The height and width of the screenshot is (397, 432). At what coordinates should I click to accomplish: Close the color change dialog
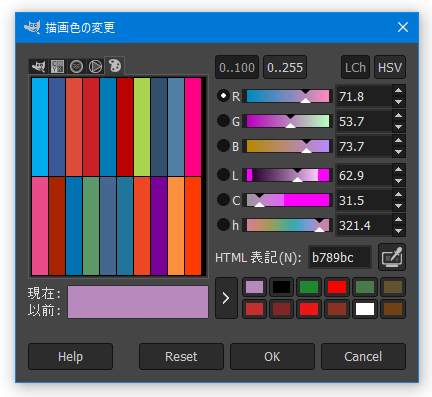coord(403,27)
